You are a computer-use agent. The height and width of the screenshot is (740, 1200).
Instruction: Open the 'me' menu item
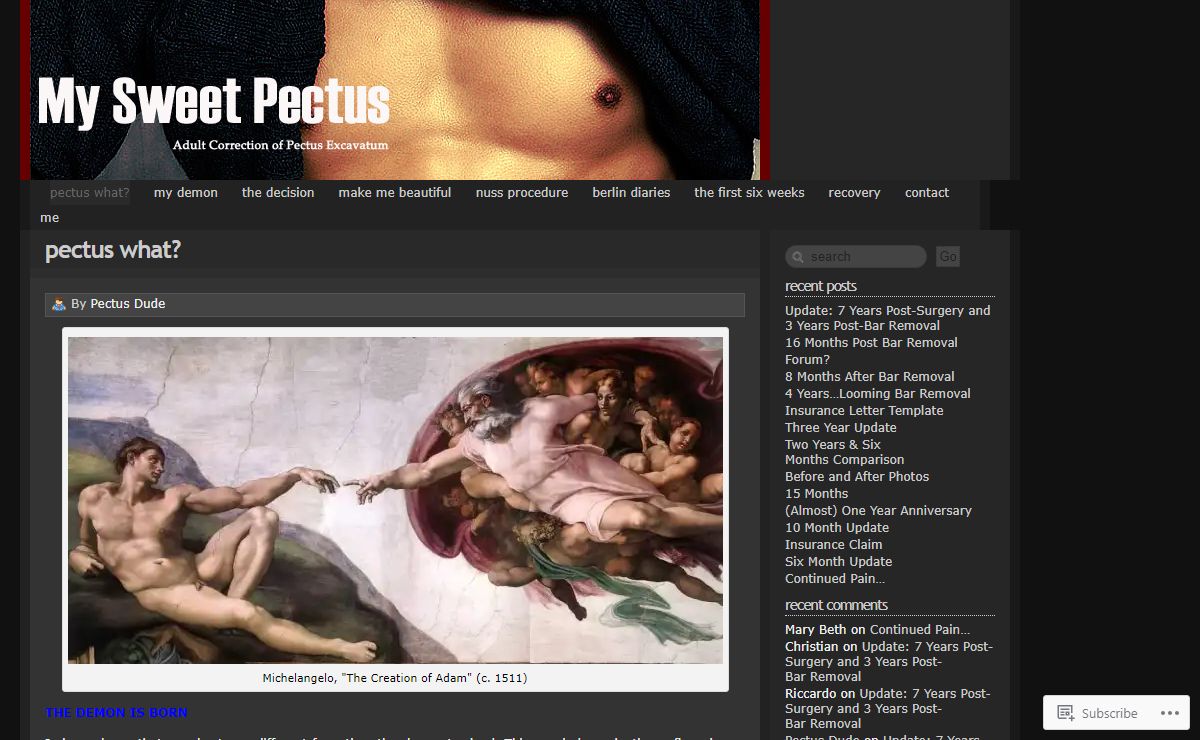click(50, 218)
